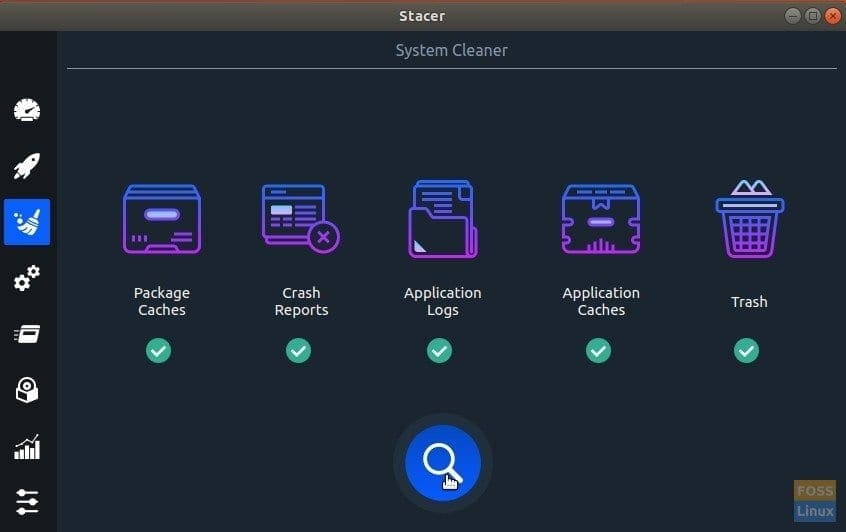The width and height of the screenshot is (846, 532).
Task: Click the Package Caches label
Action: pyautogui.click(x=162, y=301)
